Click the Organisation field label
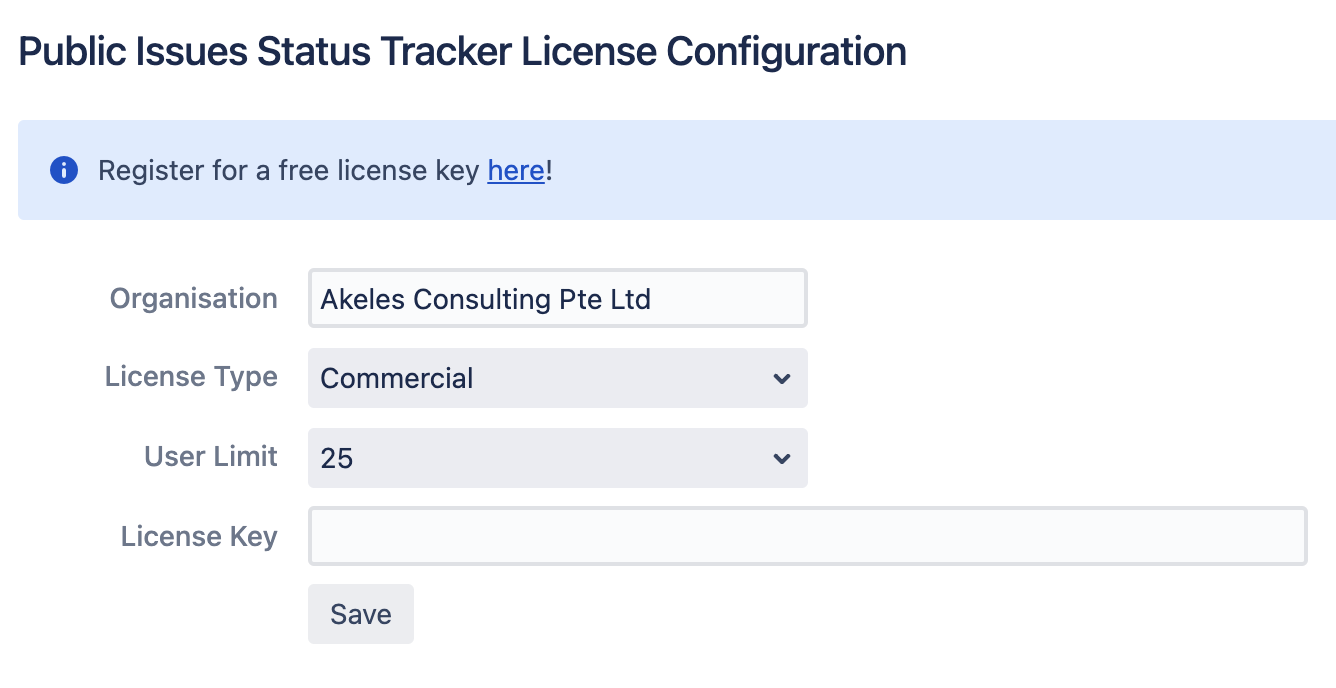 tap(193, 298)
